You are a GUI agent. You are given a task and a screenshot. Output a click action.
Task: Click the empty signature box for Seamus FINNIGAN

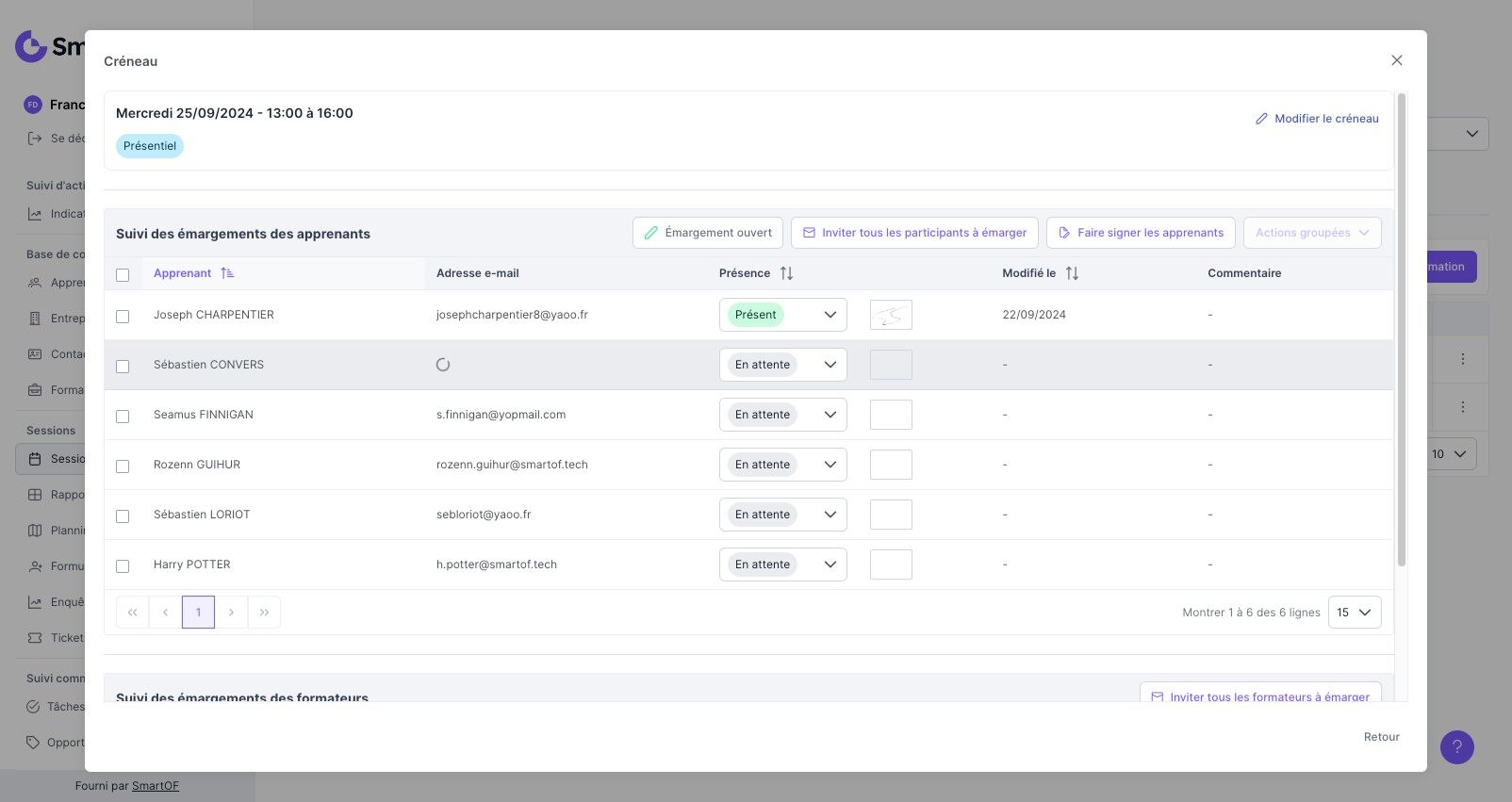(891, 415)
